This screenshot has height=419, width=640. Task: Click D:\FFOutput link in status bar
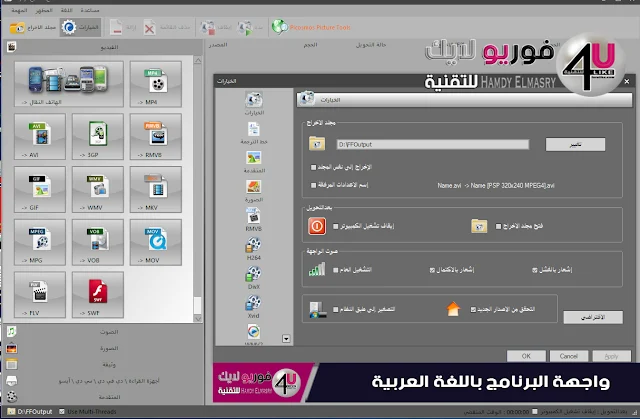[35, 412]
